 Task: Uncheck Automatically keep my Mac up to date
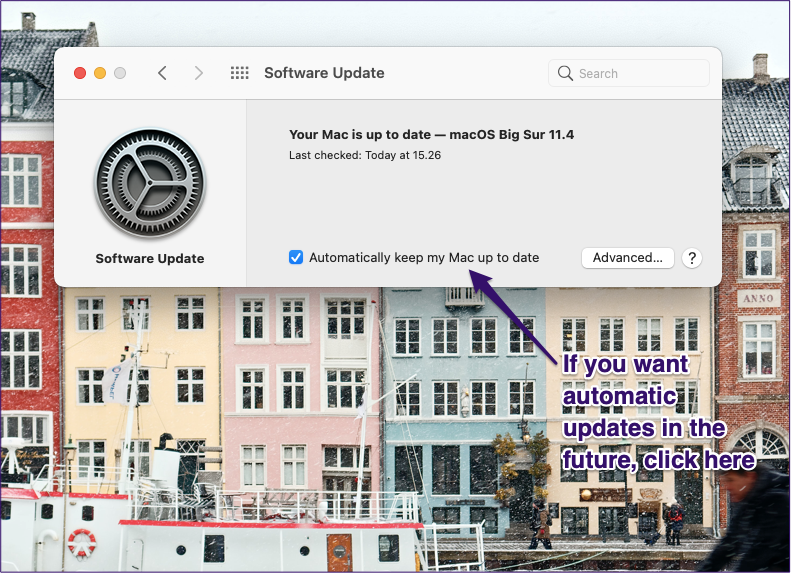(296, 257)
